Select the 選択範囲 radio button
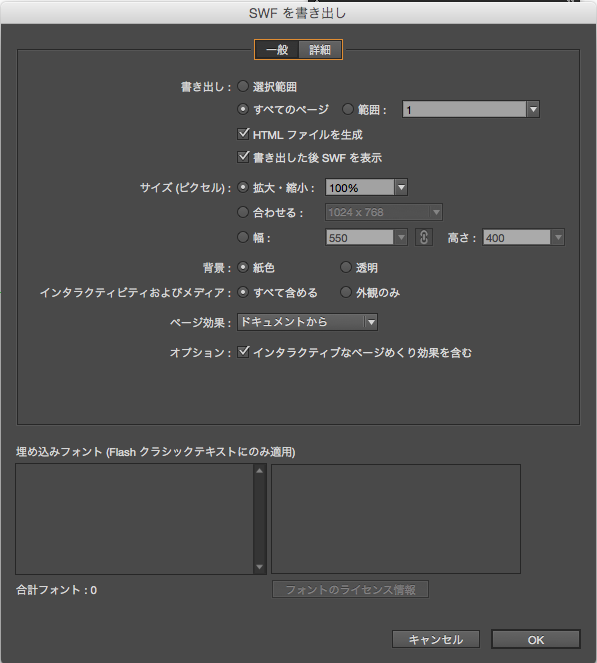 point(243,86)
